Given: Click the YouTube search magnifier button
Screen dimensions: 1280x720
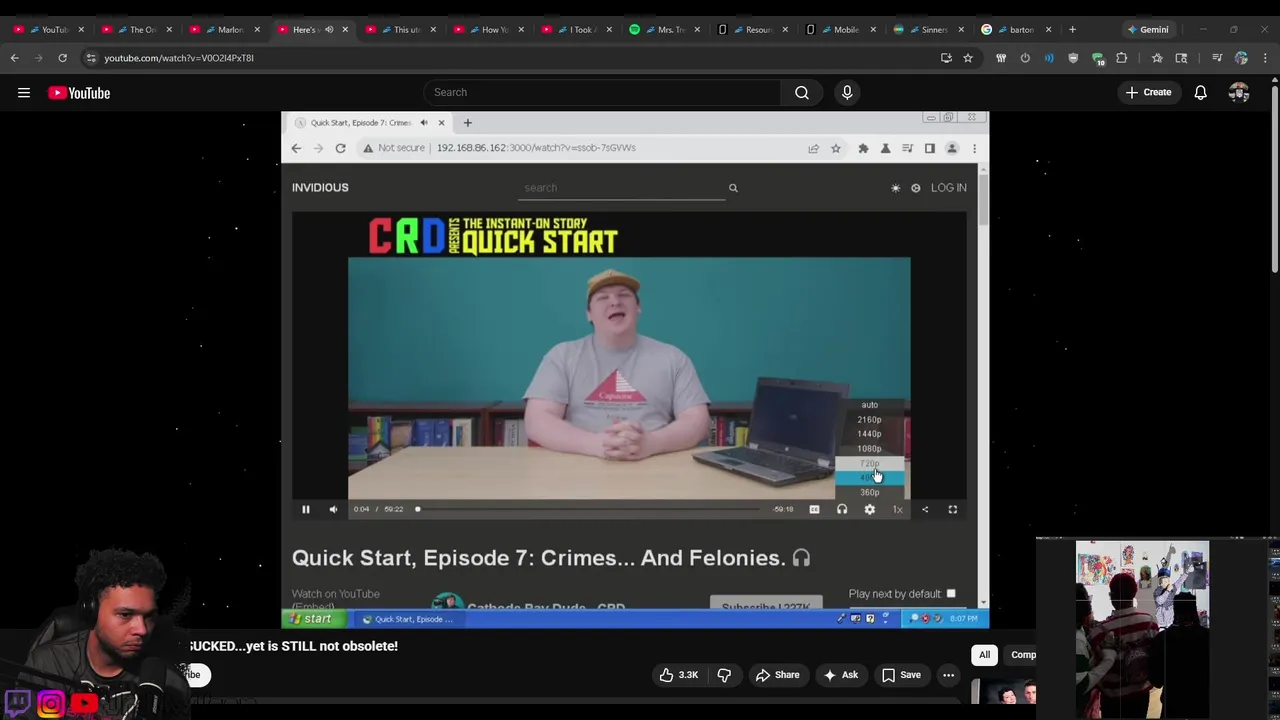Looking at the screenshot, I should (x=802, y=93).
